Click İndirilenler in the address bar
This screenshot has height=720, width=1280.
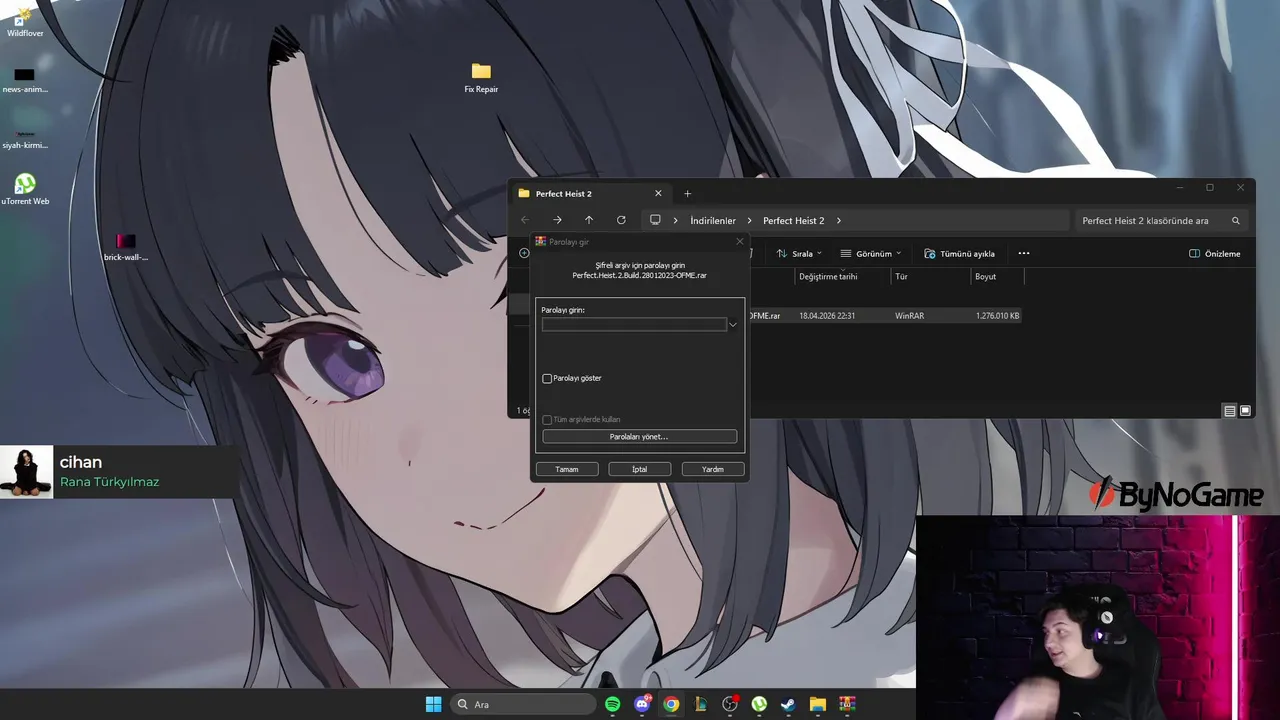coord(713,221)
